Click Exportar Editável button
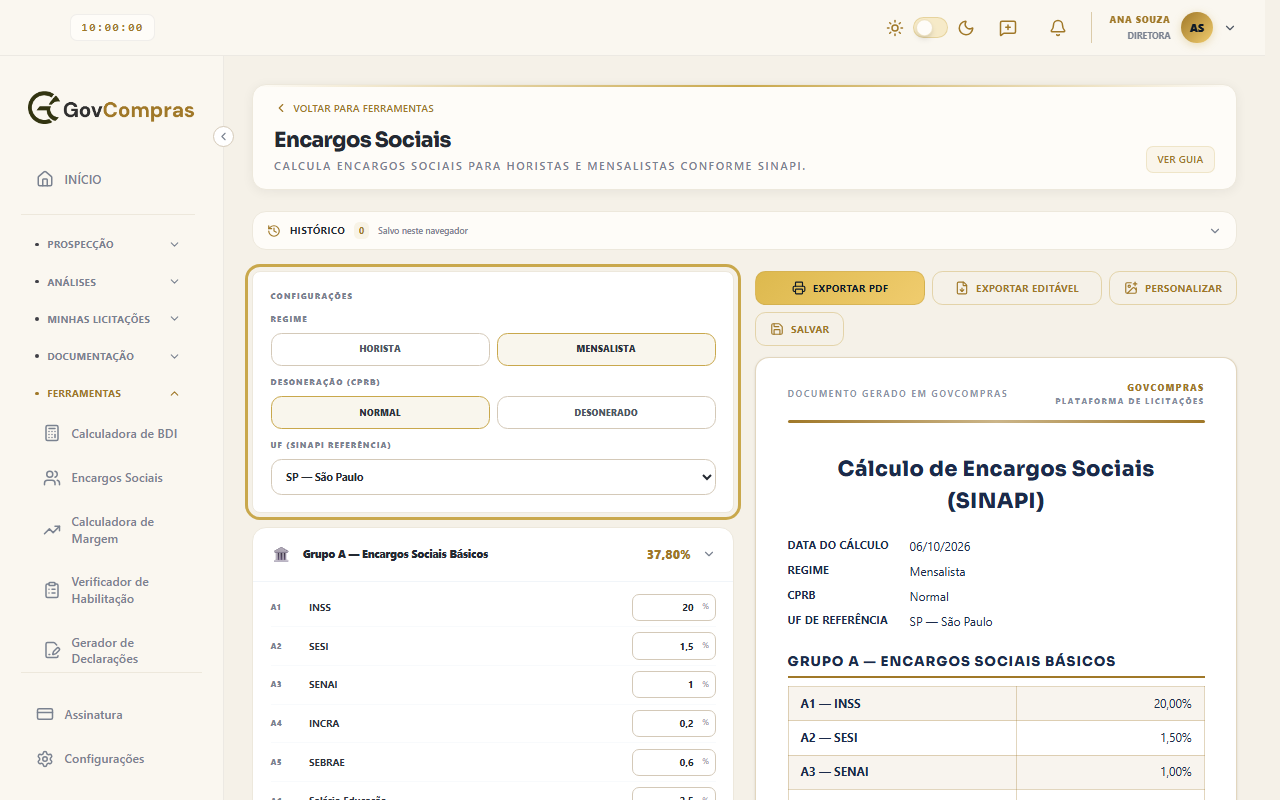The image size is (1280, 800). point(1017,288)
